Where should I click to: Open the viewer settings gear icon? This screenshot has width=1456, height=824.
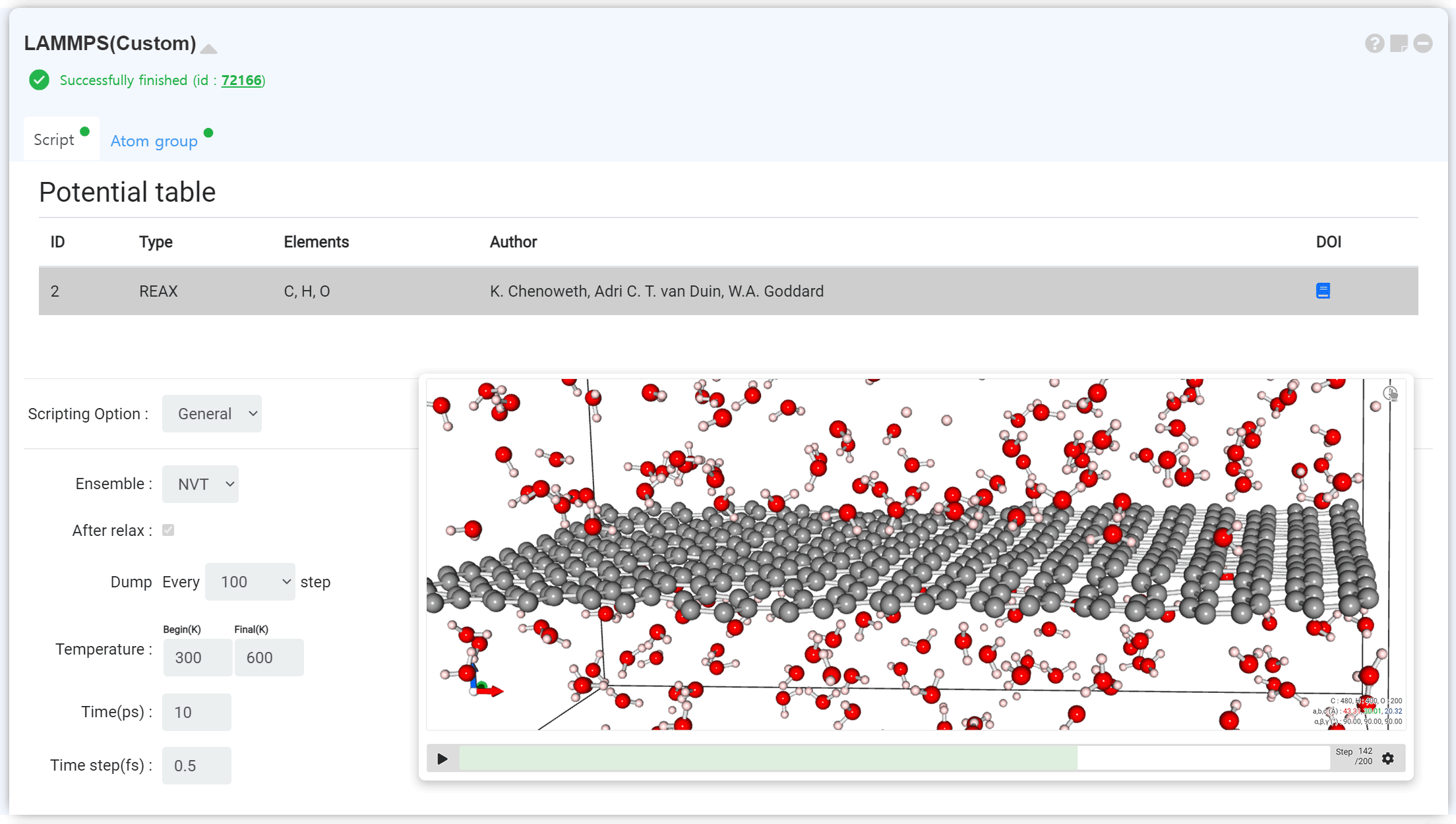(x=1388, y=759)
